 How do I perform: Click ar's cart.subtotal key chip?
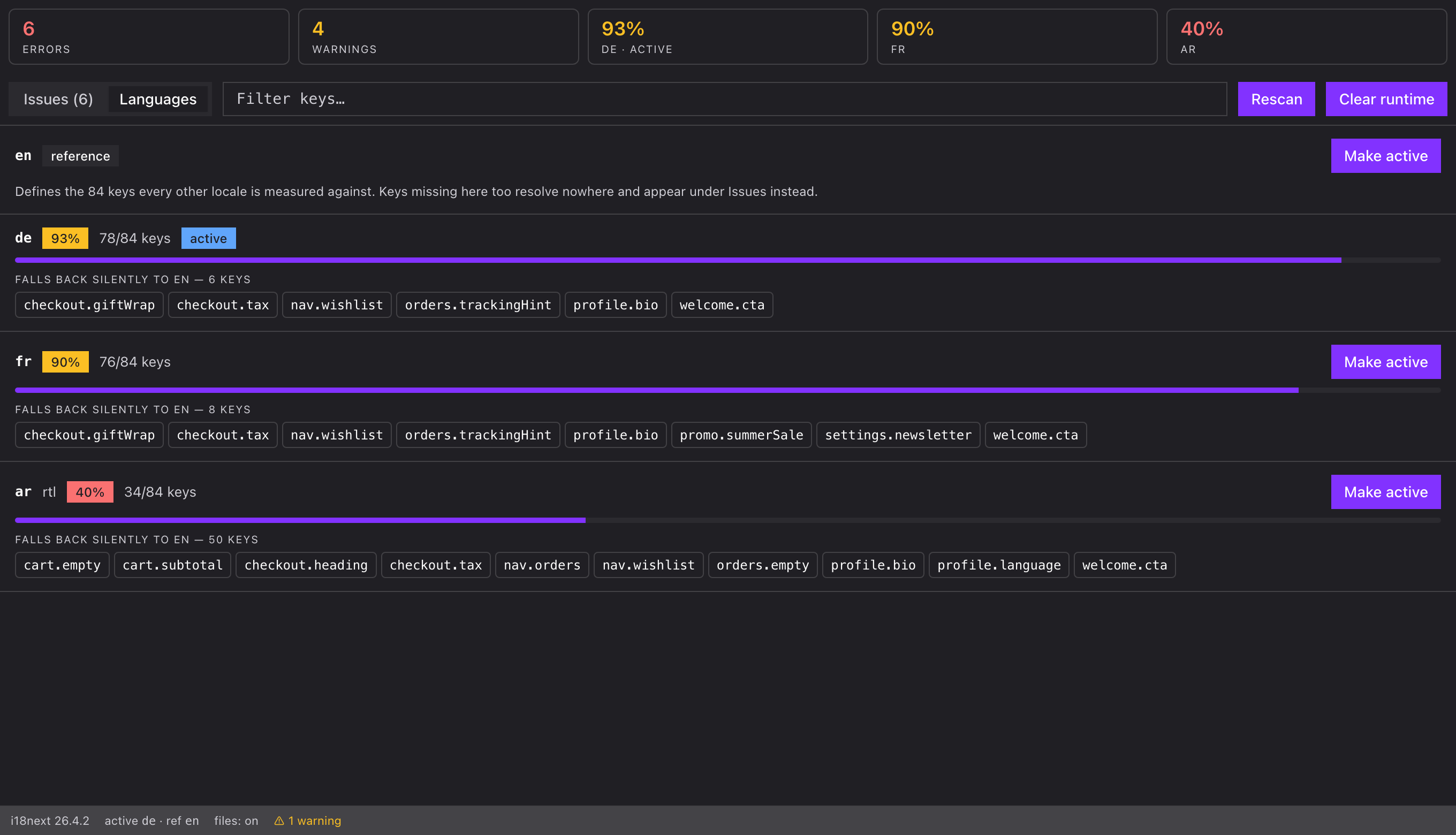[172, 565]
